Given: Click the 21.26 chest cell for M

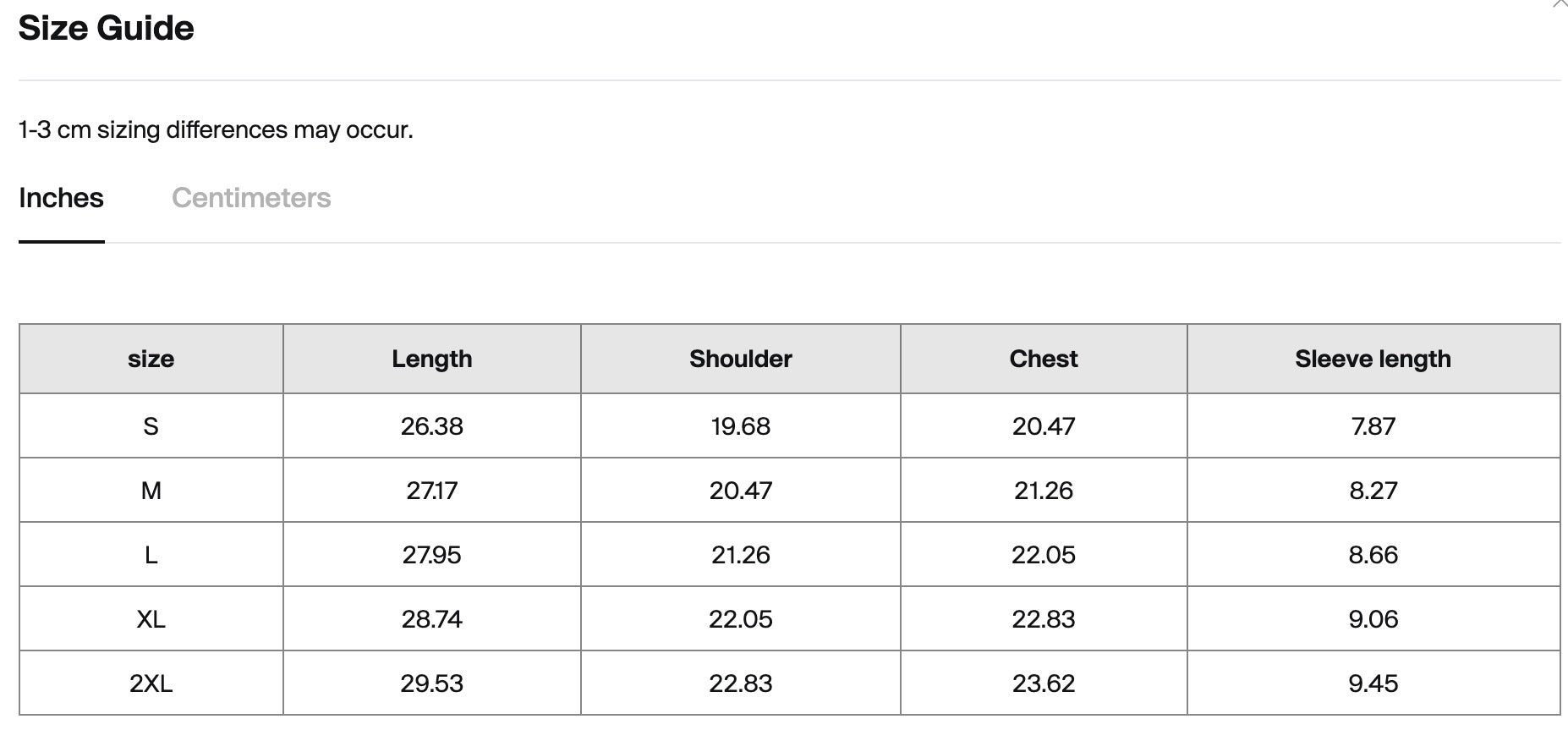Looking at the screenshot, I should pos(1043,491).
